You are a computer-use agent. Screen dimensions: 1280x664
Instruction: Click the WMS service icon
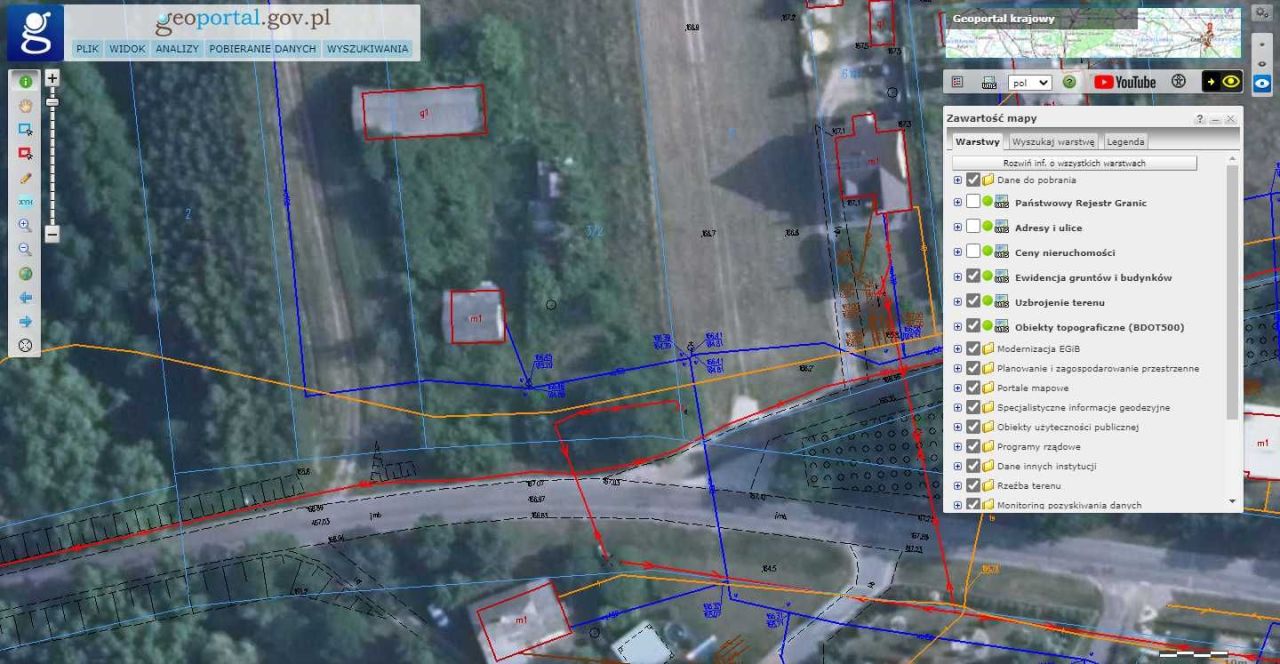click(989, 82)
